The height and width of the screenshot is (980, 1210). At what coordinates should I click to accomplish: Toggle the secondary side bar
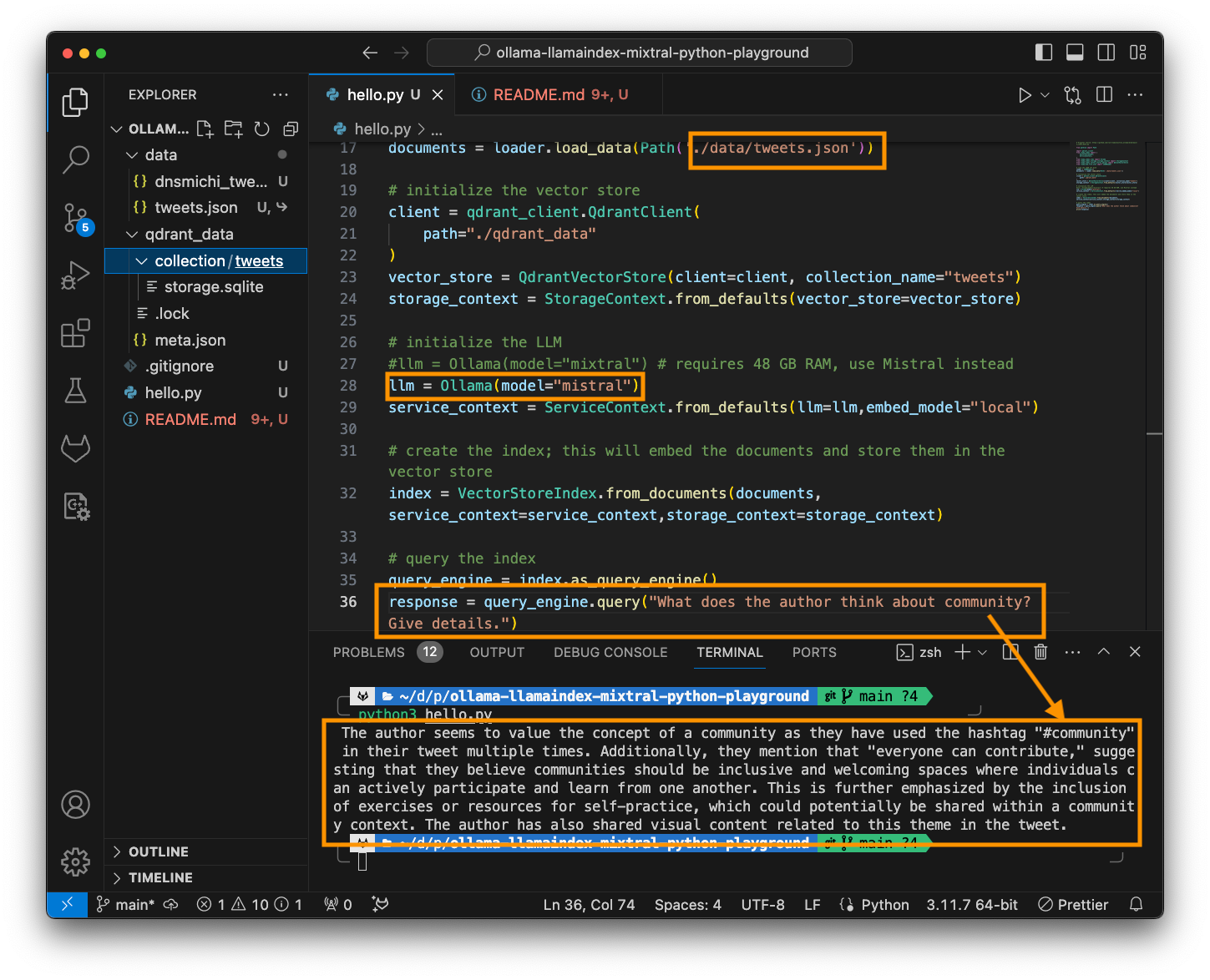click(x=1106, y=52)
